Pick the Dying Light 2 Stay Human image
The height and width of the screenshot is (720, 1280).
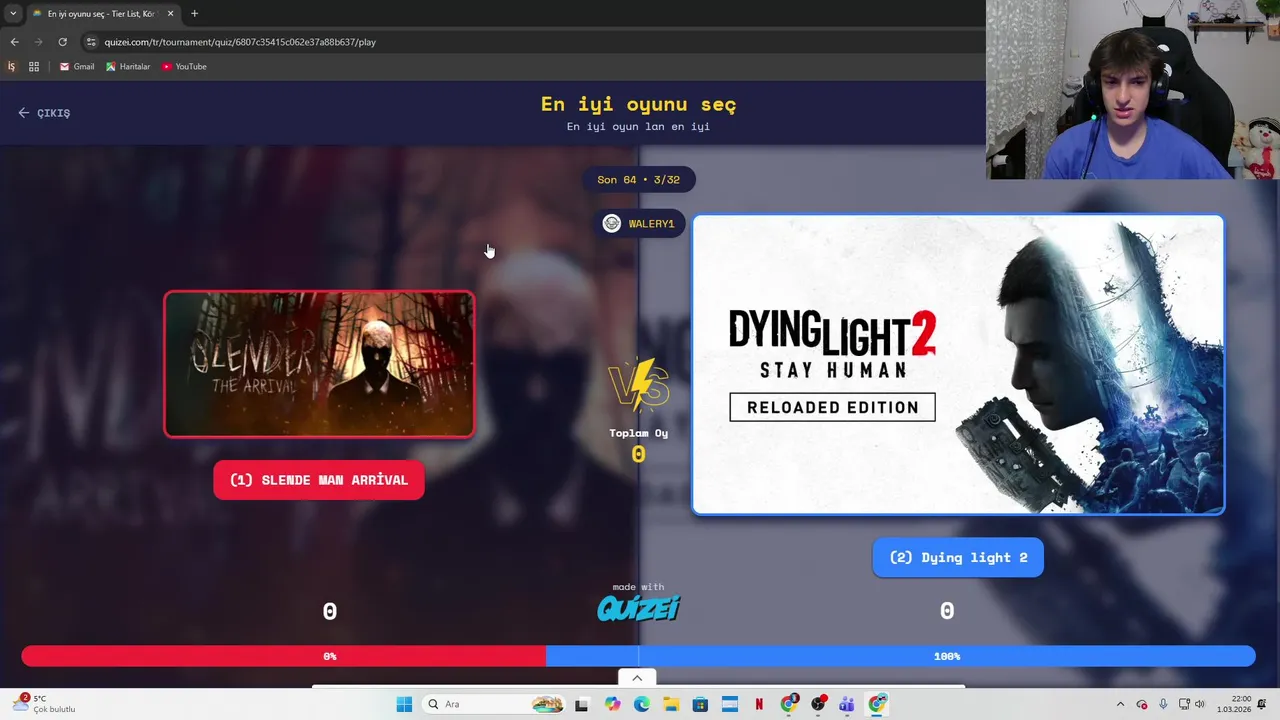[958, 365]
